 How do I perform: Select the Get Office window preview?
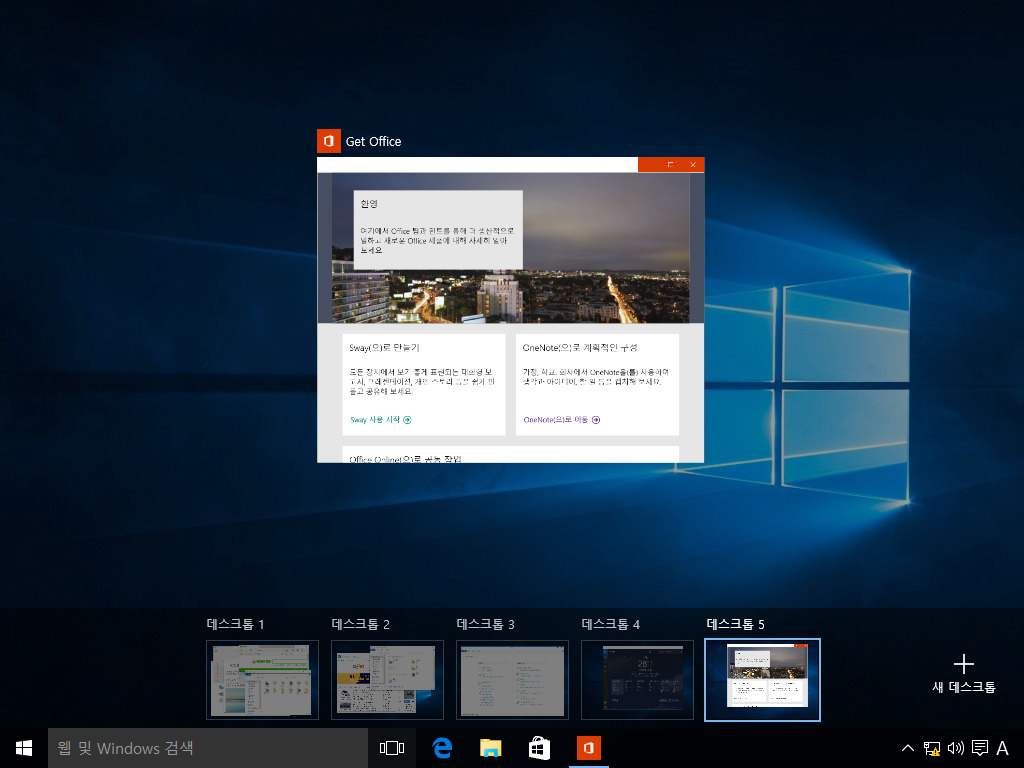point(511,310)
